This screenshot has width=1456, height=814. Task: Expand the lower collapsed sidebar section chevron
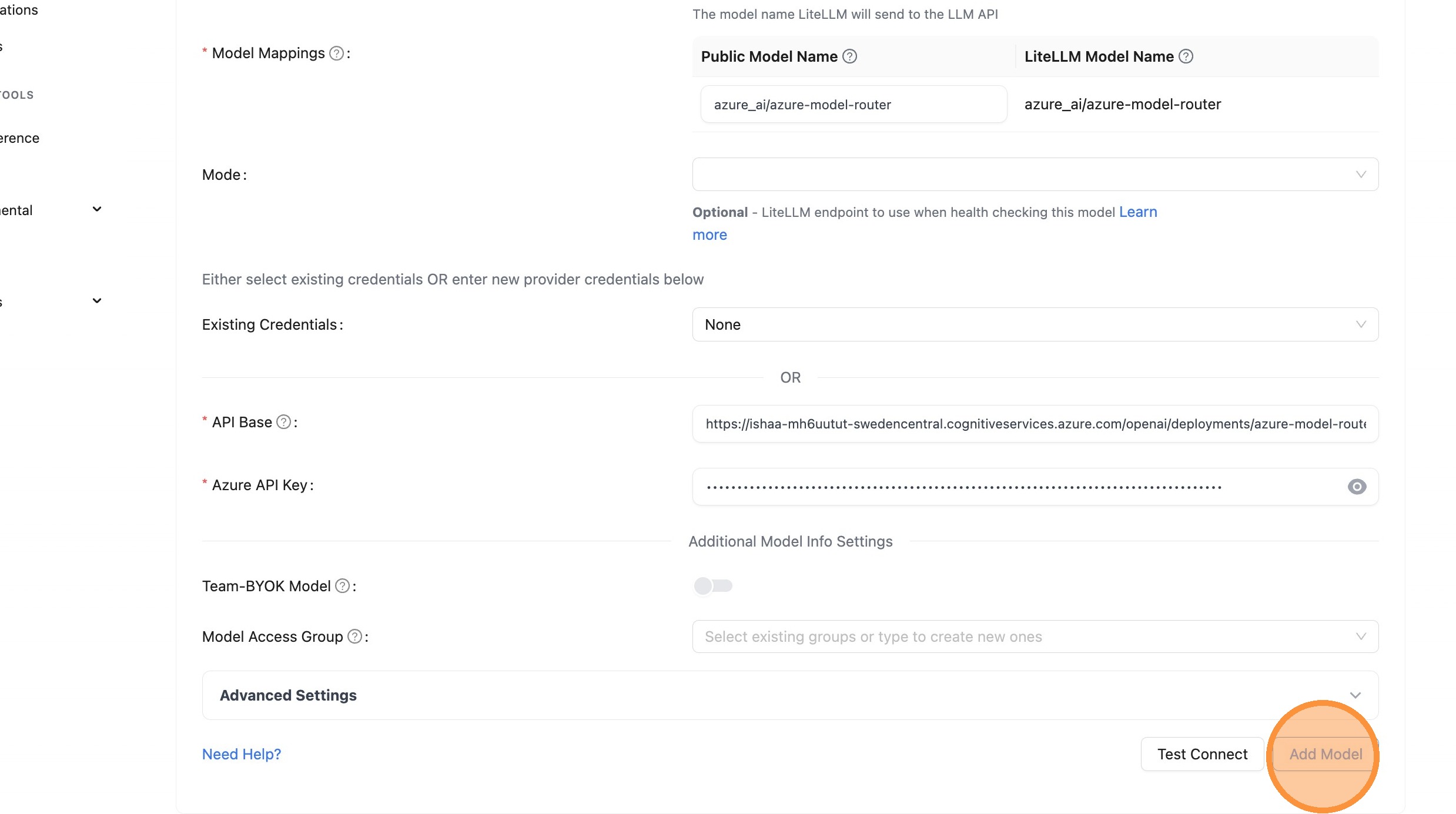97,301
